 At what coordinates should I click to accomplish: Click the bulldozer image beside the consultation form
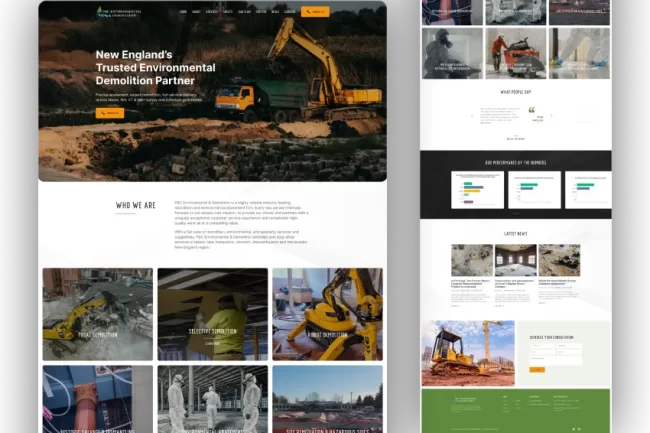(467, 353)
